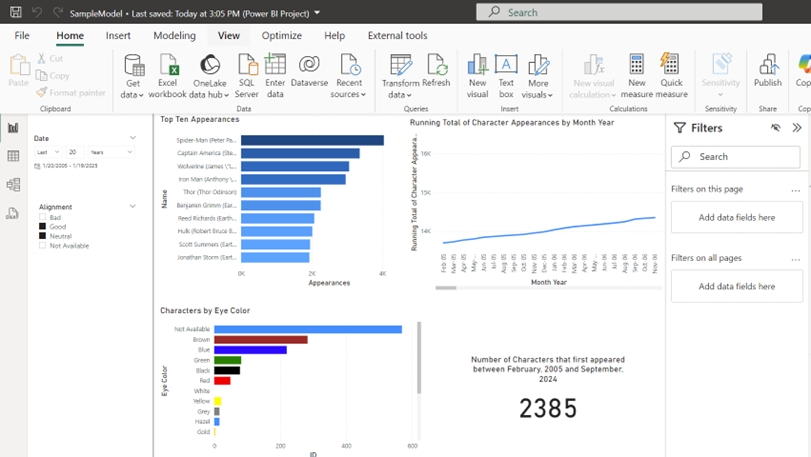Check the Bad alignment checkbox
This screenshot has height=457, width=811.
43,217
